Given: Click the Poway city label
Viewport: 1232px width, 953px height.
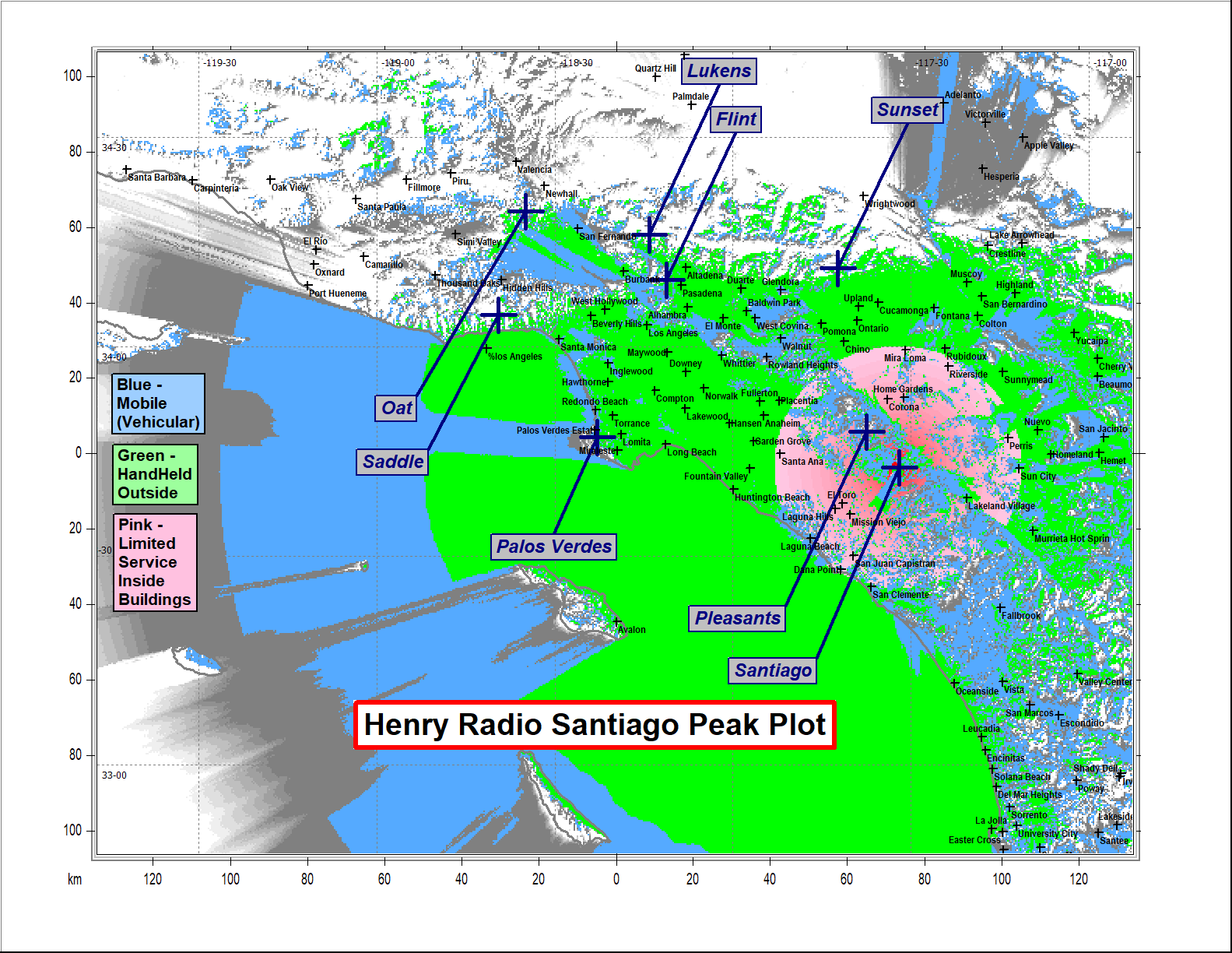Looking at the screenshot, I should [1091, 789].
